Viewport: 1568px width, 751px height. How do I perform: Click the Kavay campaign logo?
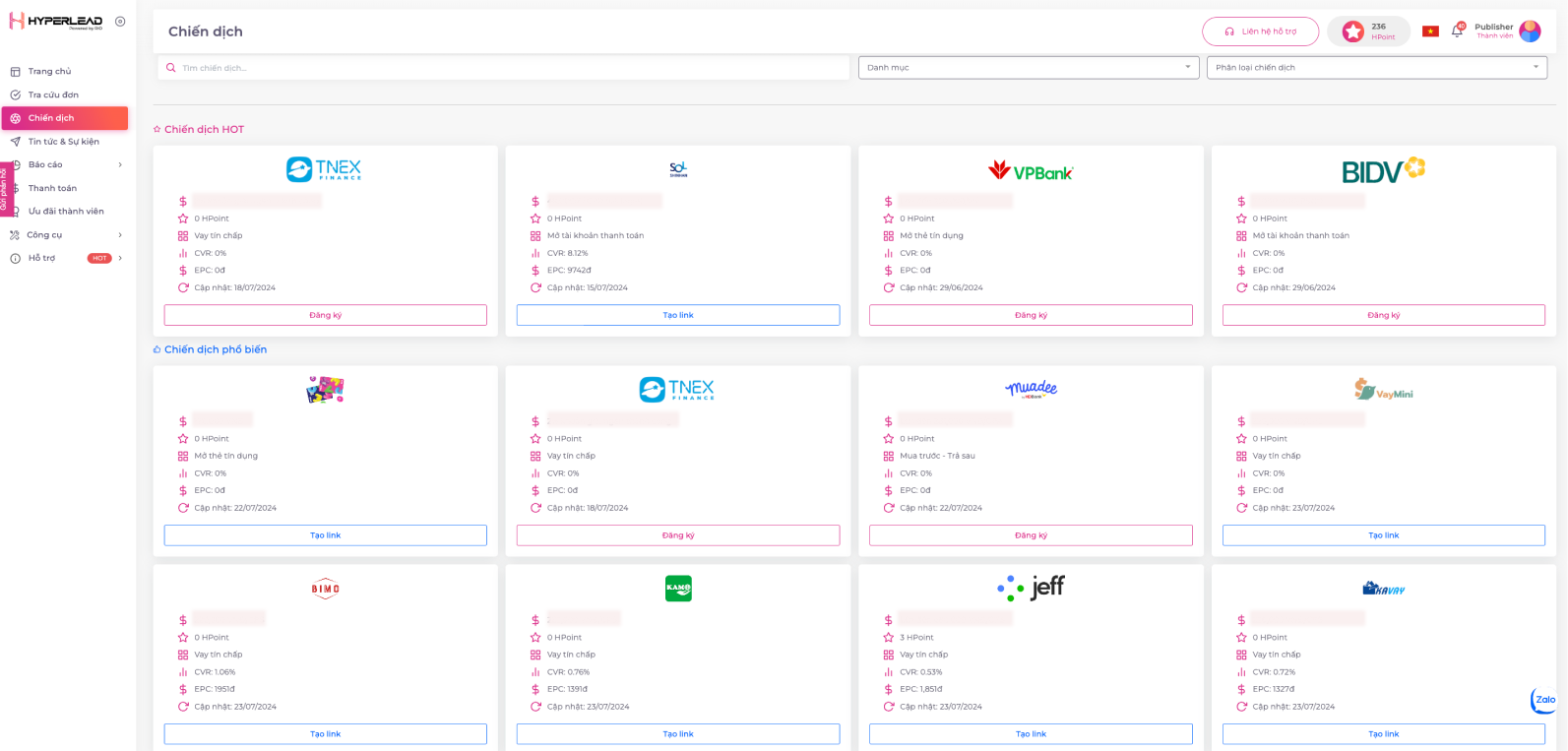click(x=1383, y=589)
